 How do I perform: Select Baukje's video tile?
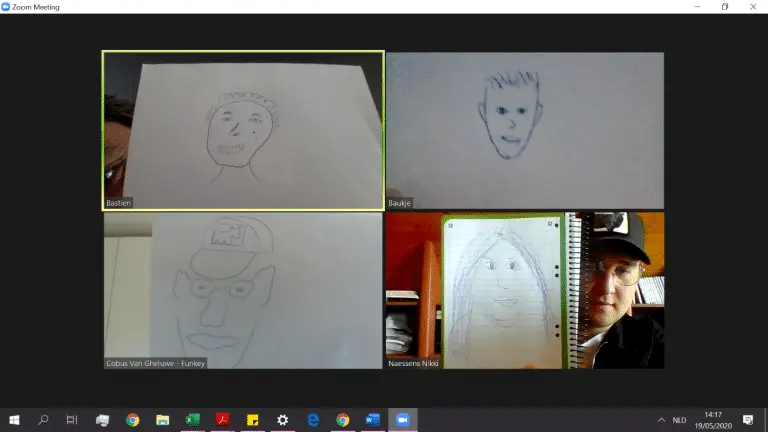524,130
